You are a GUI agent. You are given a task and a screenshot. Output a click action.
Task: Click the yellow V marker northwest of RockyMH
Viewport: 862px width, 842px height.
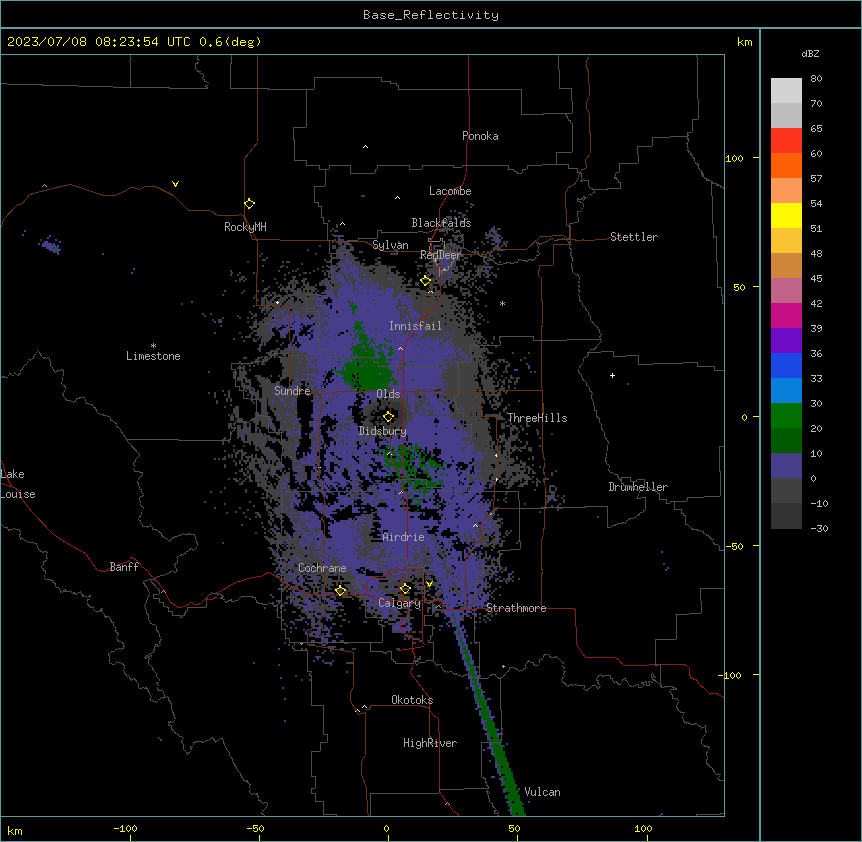(x=175, y=184)
